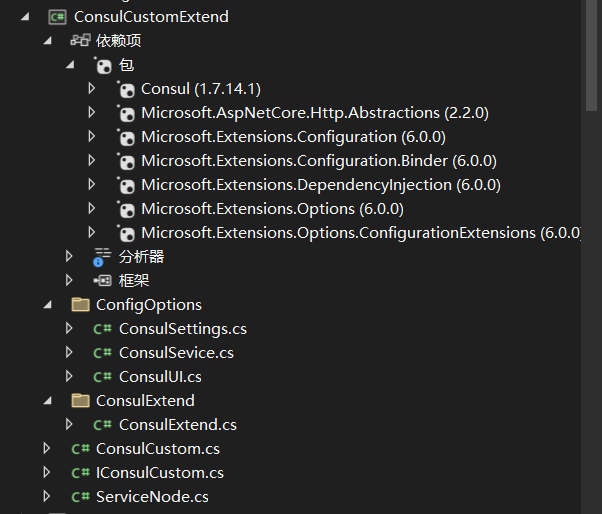Click the Configuration.Binder package icon
Screen dimensions: 602x514
[x=126, y=161]
